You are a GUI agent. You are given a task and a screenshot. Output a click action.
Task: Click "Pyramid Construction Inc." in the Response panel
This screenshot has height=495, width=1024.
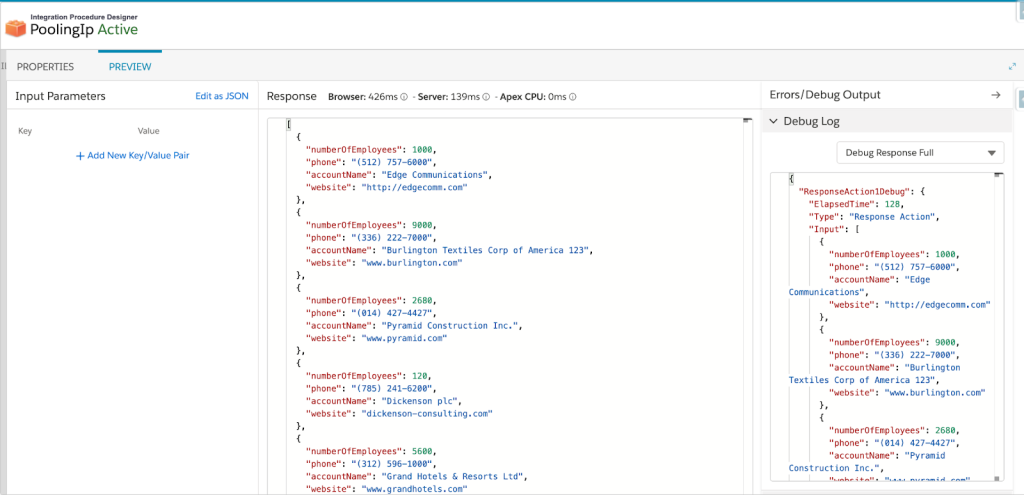coord(451,326)
